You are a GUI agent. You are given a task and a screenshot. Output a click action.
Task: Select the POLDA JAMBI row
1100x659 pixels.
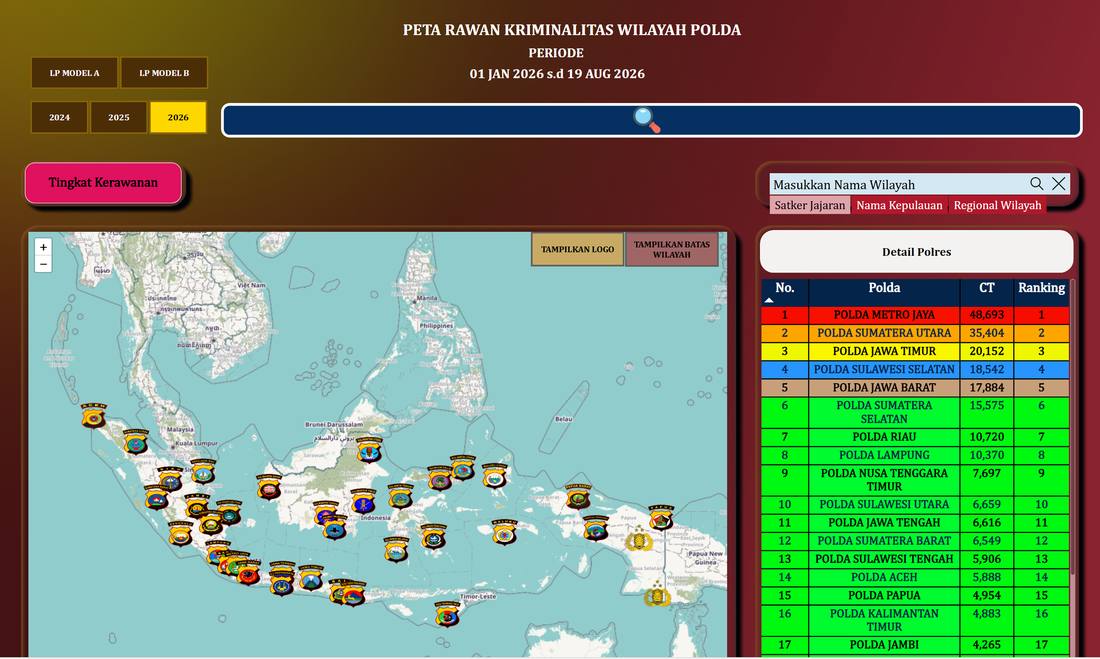tap(915, 644)
